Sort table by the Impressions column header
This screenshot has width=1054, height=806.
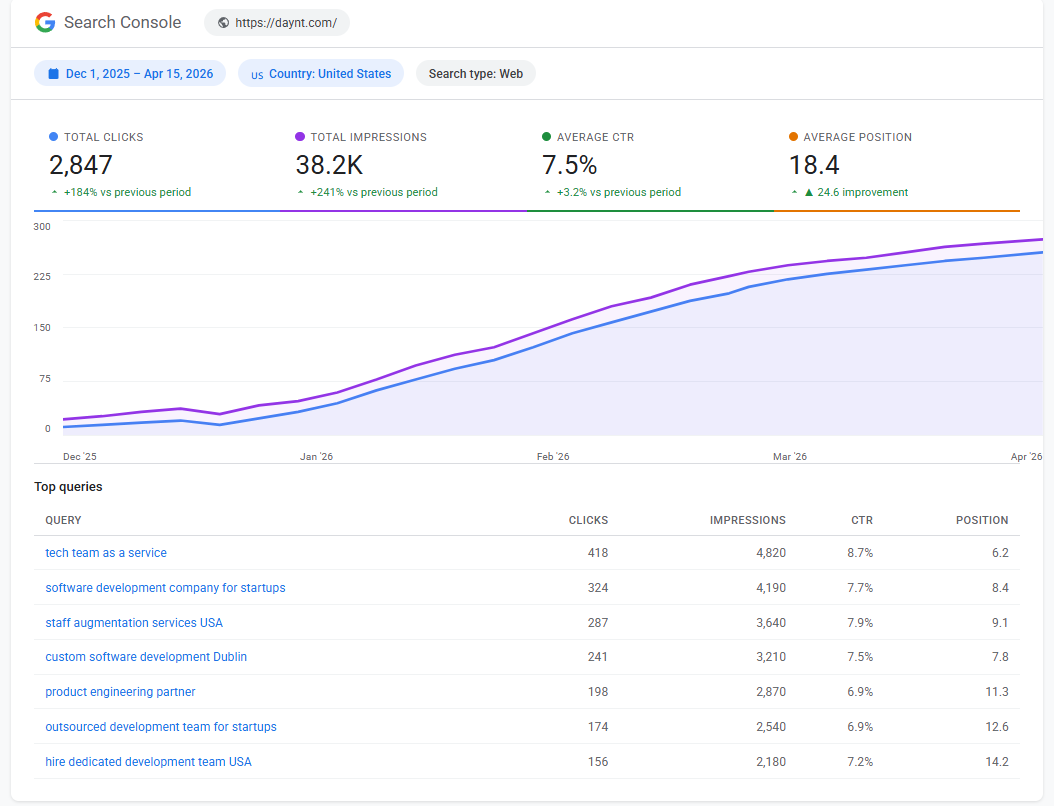747,520
